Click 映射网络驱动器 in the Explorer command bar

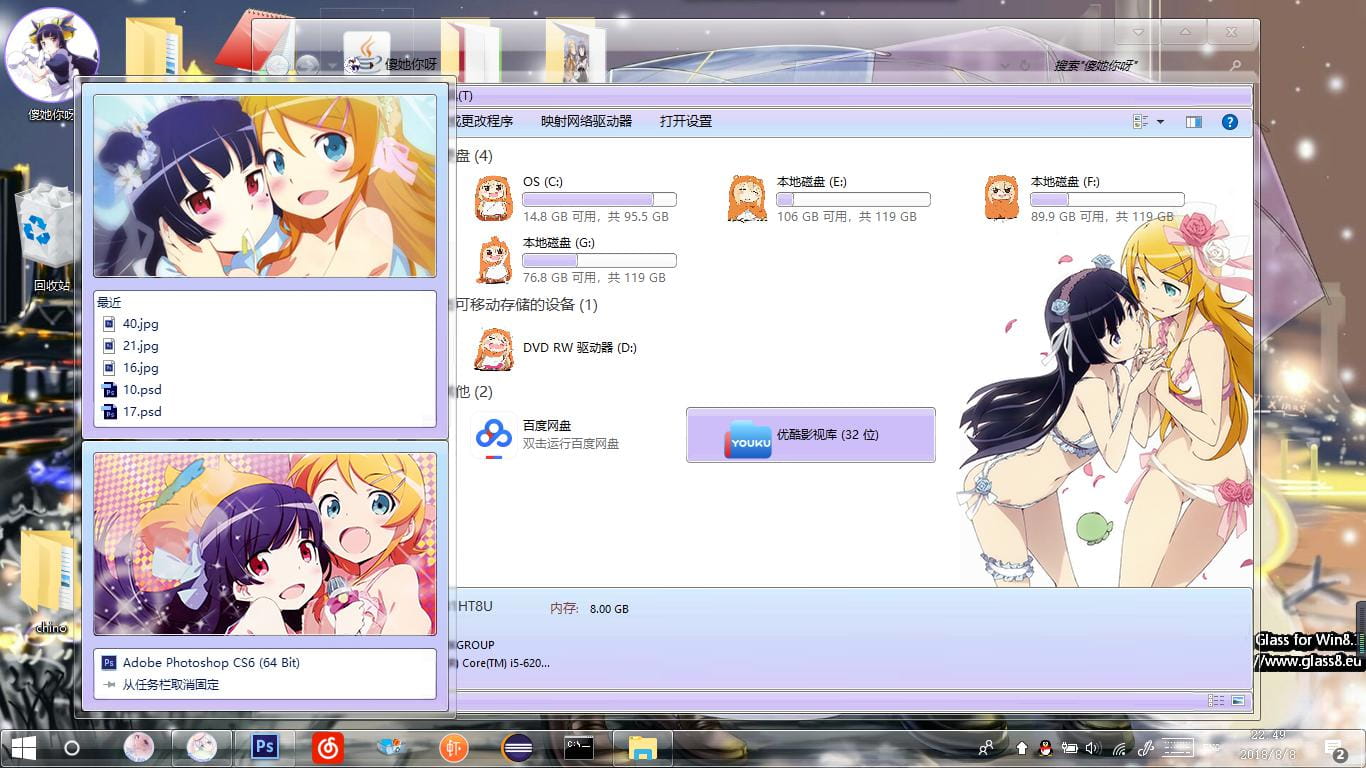586,121
